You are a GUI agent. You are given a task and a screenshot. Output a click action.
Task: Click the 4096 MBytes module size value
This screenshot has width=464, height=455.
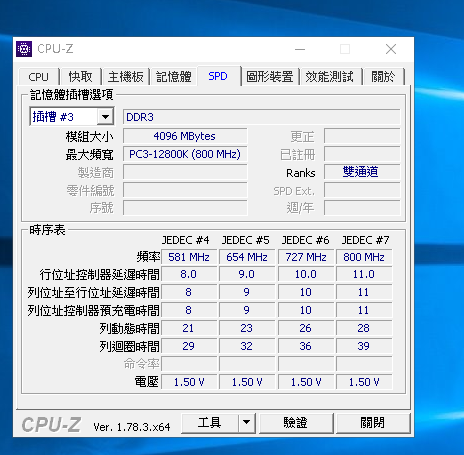click(x=185, y=136)
